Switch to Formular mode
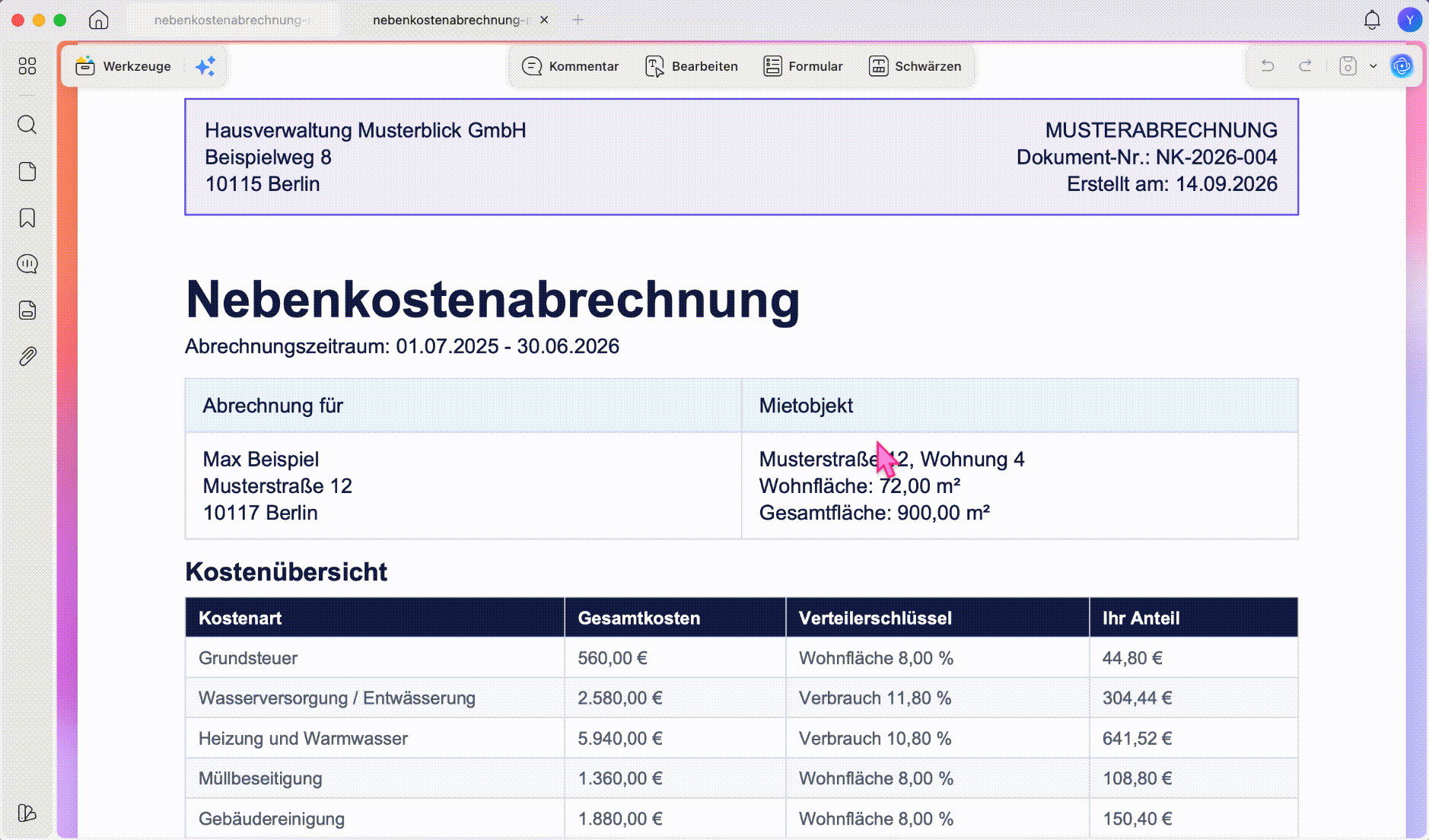1429x840 pixels. (803, 66)
